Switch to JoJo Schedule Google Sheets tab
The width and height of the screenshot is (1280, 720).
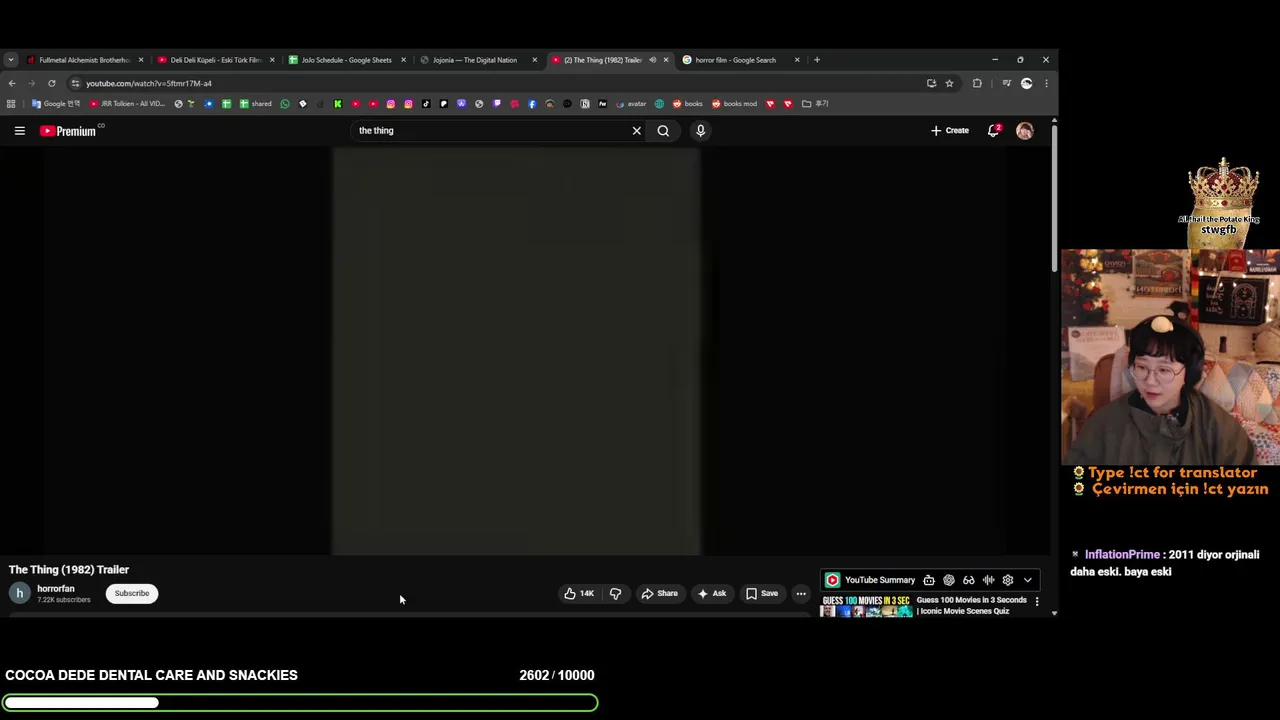[x=346, y=60]
